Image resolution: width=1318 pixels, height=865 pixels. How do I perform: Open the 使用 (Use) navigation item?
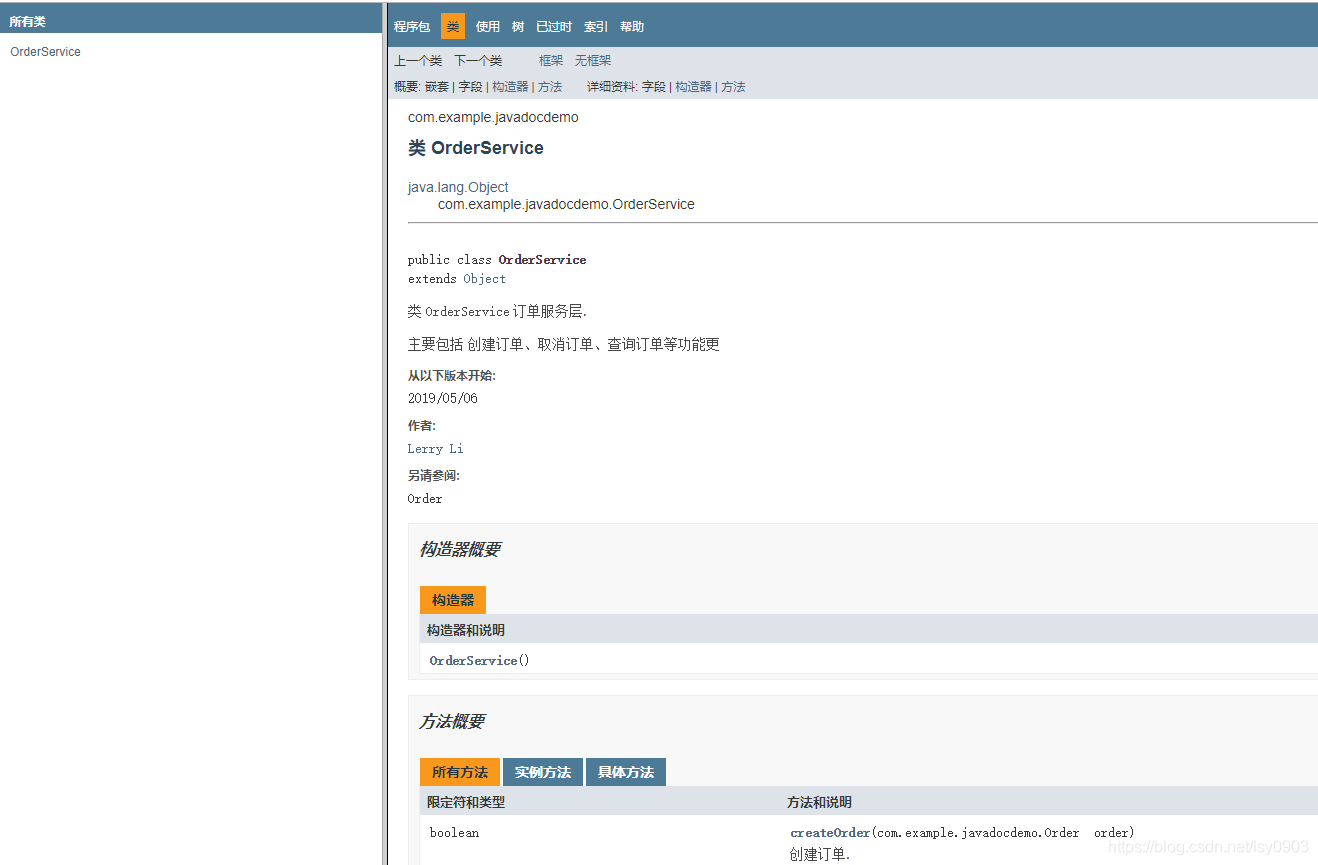[x=488, y=27]
